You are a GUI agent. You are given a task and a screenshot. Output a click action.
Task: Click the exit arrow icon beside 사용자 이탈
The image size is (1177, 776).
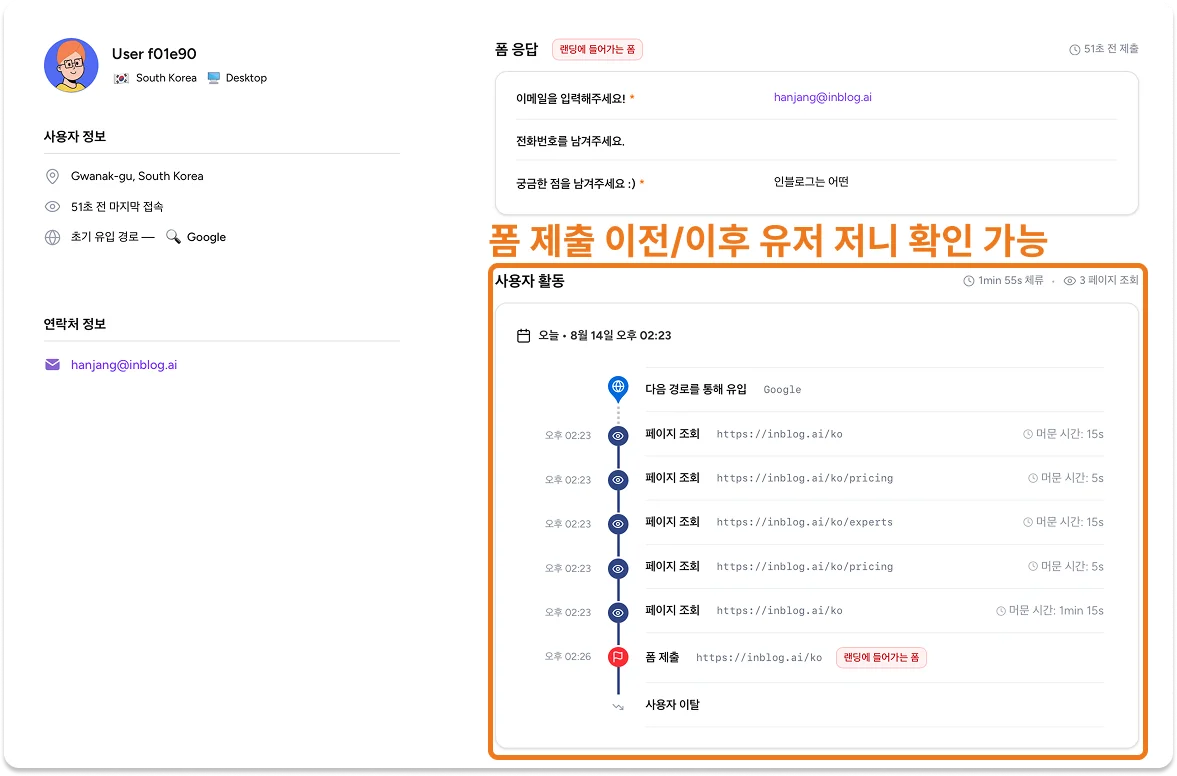pos(618,706)
